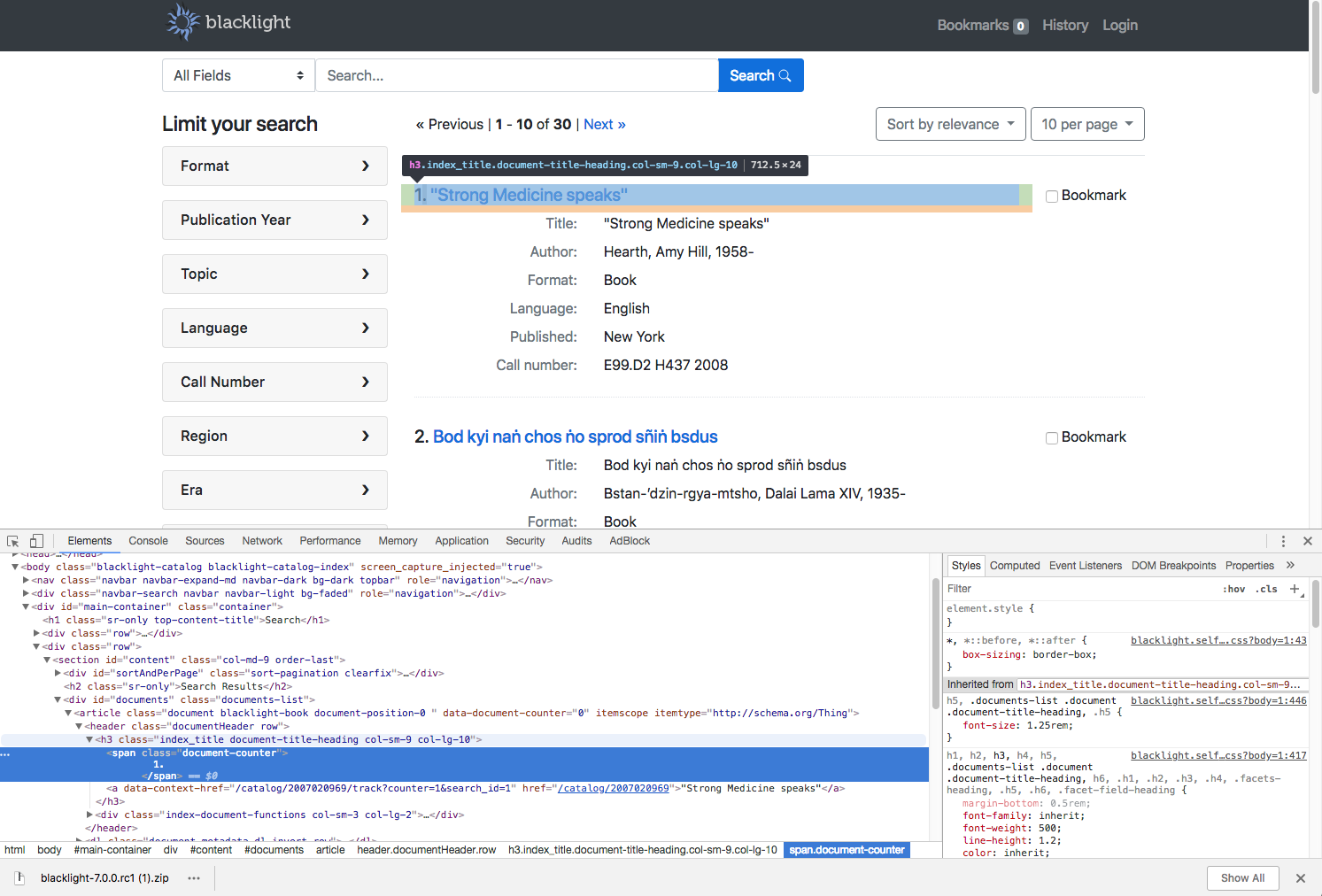Viewport: 1322px width, 896px height.
Task: Open Sort by relevance dropdown
Action: 951,124
